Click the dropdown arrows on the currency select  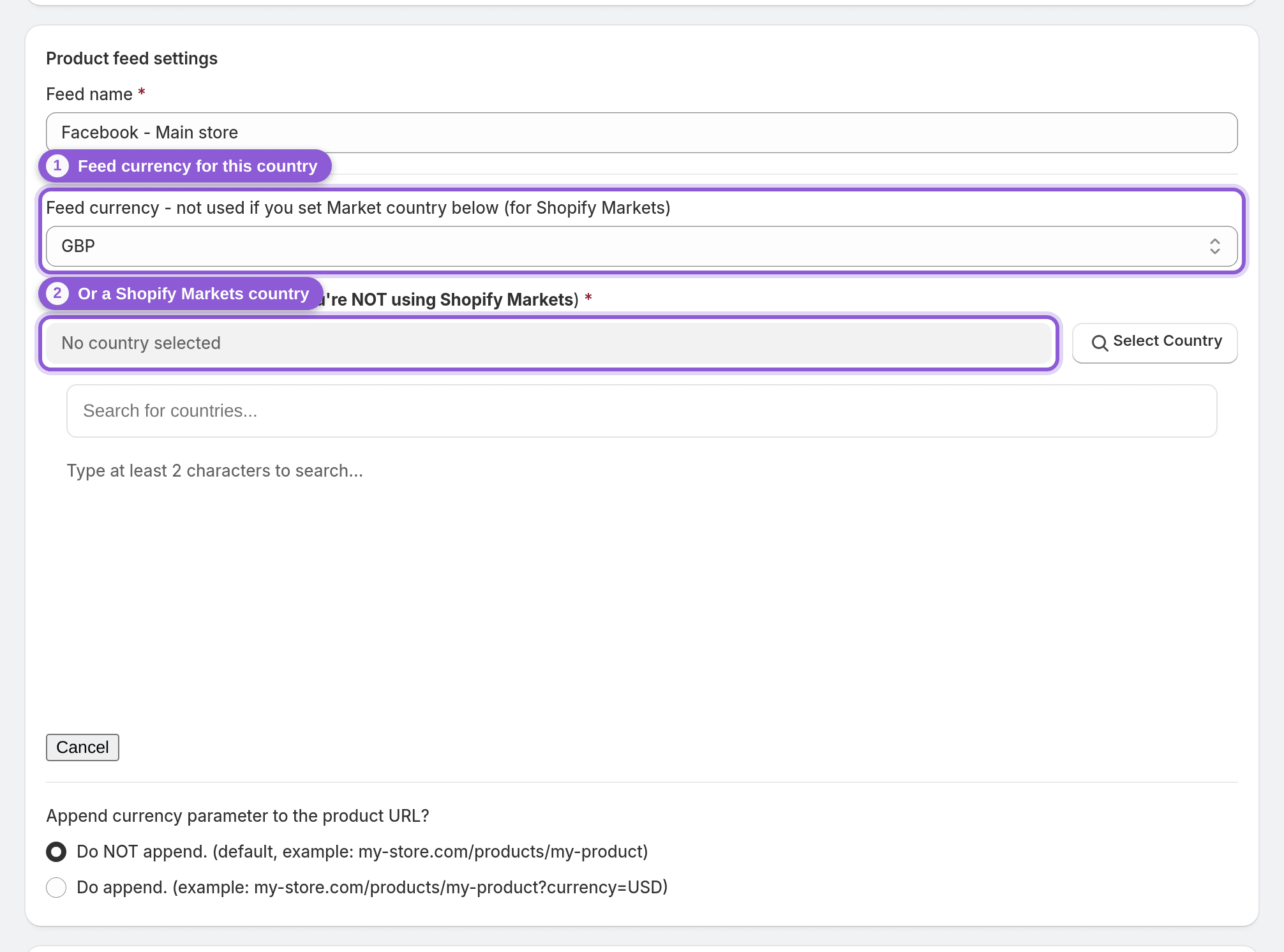point(1214,246)
